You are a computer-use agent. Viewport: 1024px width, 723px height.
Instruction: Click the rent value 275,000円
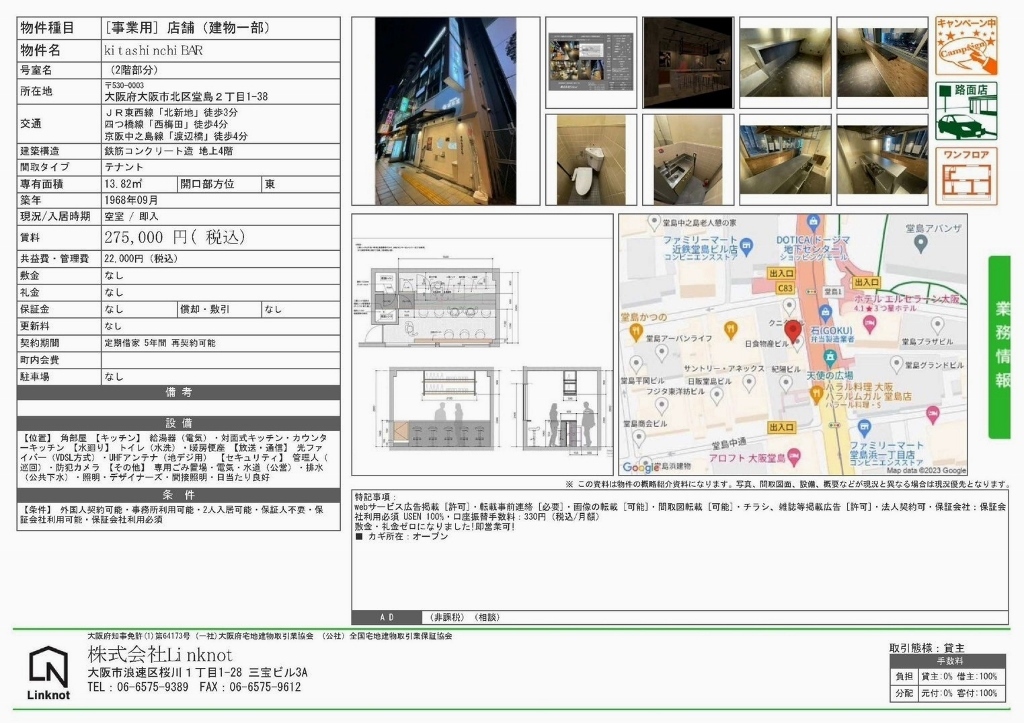[174, 237]
